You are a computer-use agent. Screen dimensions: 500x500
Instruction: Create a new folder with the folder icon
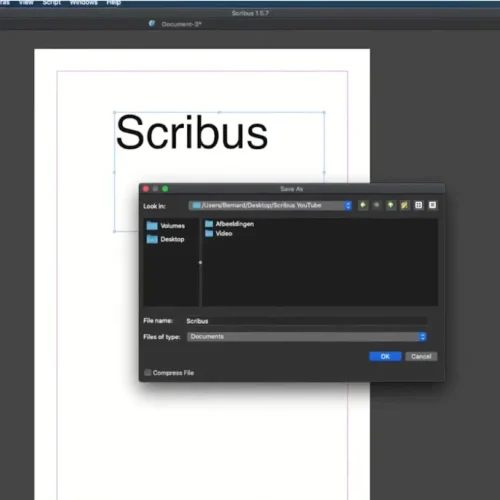[404, 205]
